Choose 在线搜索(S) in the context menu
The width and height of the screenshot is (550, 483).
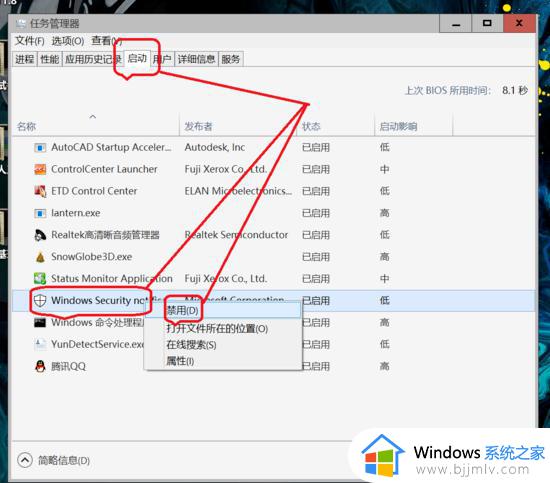tap(223, 345)
